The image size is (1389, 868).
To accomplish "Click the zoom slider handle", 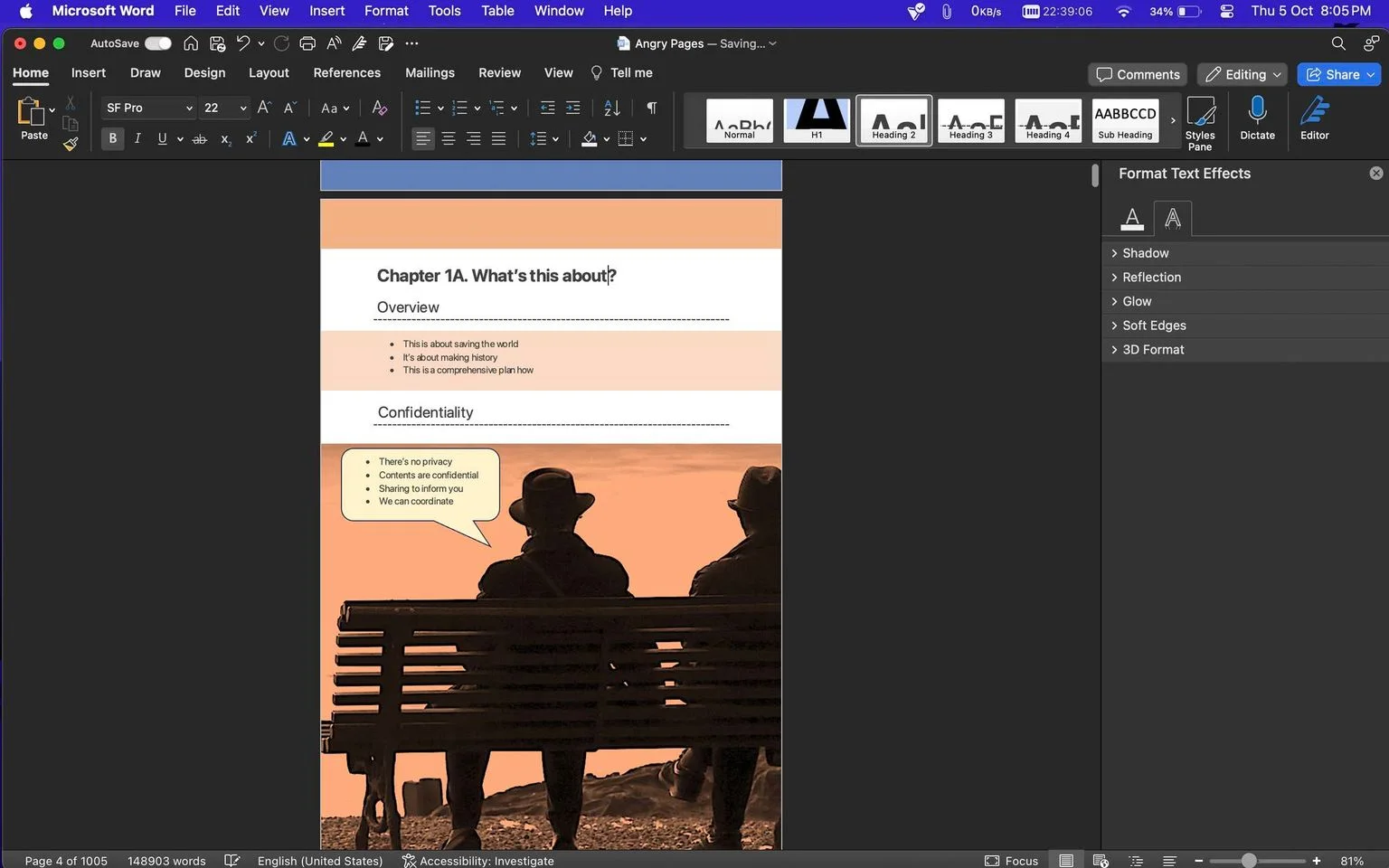I will pyautogui.click(x=1249, y=861).
